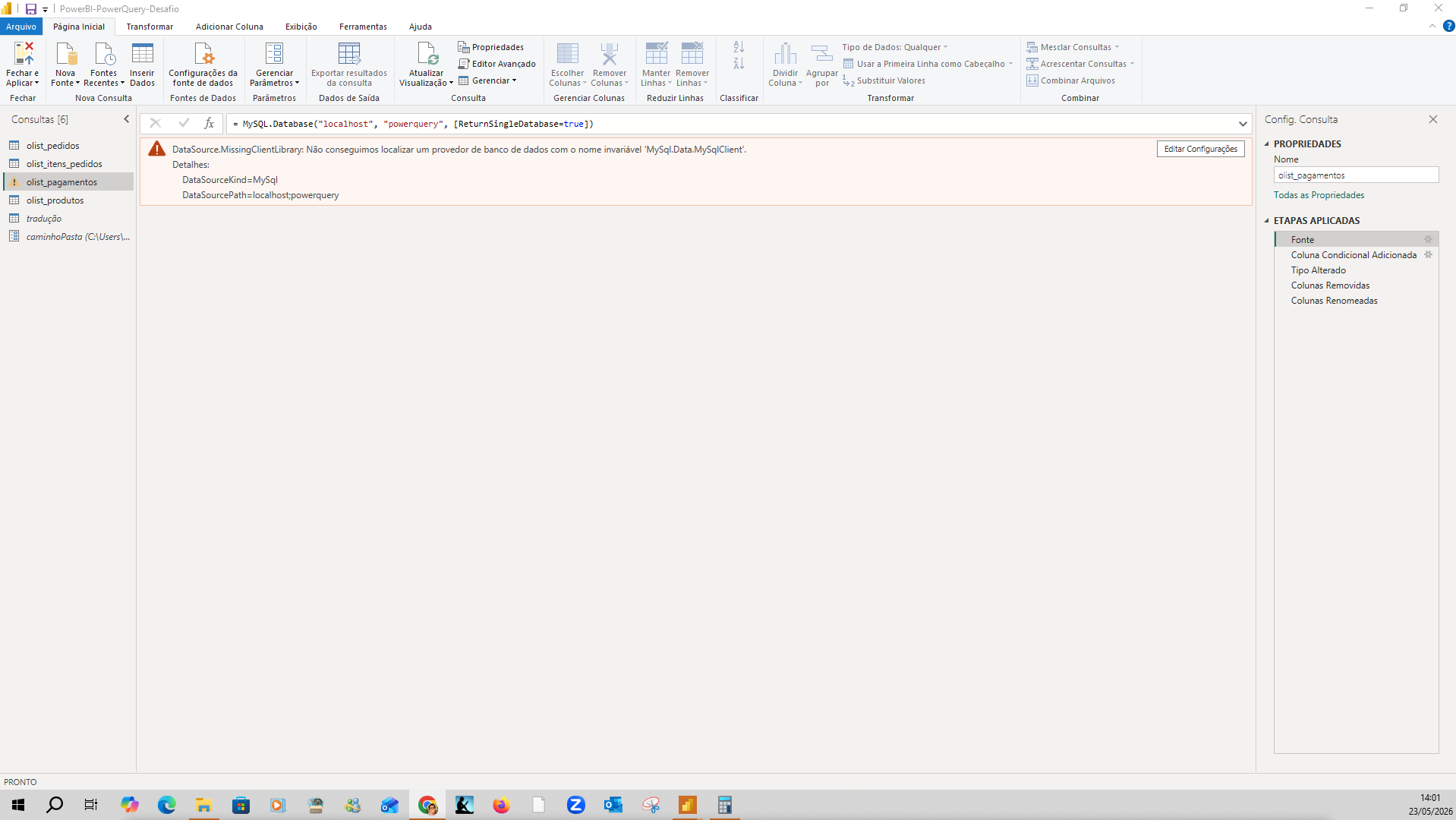Click the Fontes Recentes icon
The height and width of the screenshot is (820, 1456).
point(104,53)
